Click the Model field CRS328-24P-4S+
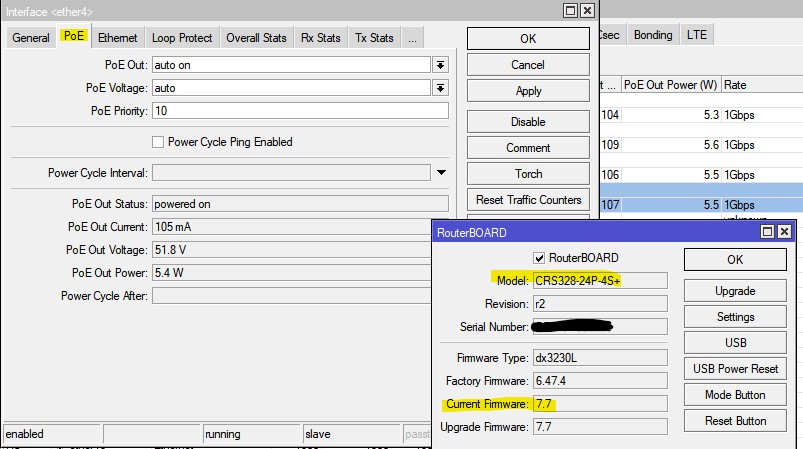 tap(600, 281)
